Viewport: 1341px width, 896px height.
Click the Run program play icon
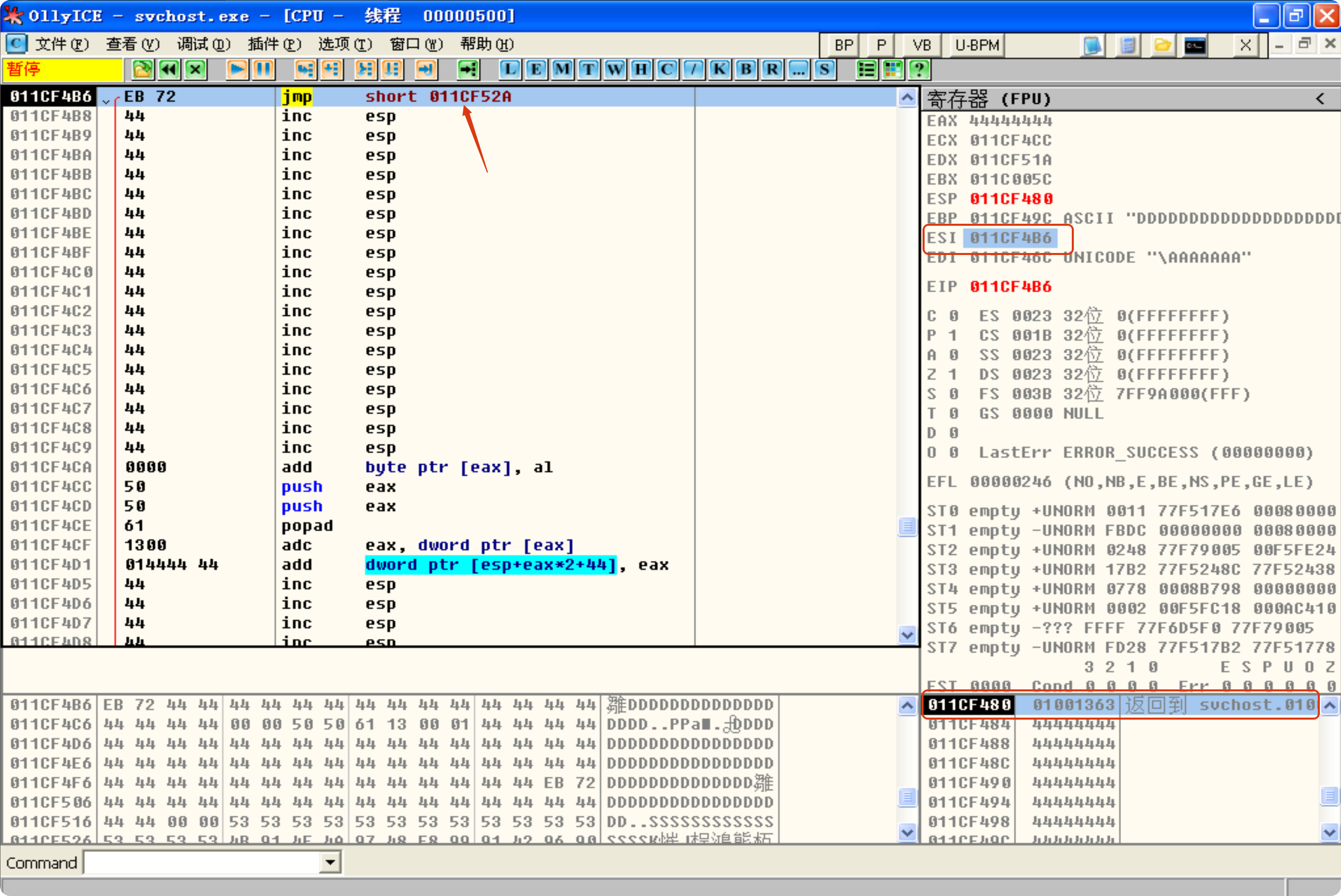(x=237, y=70)
